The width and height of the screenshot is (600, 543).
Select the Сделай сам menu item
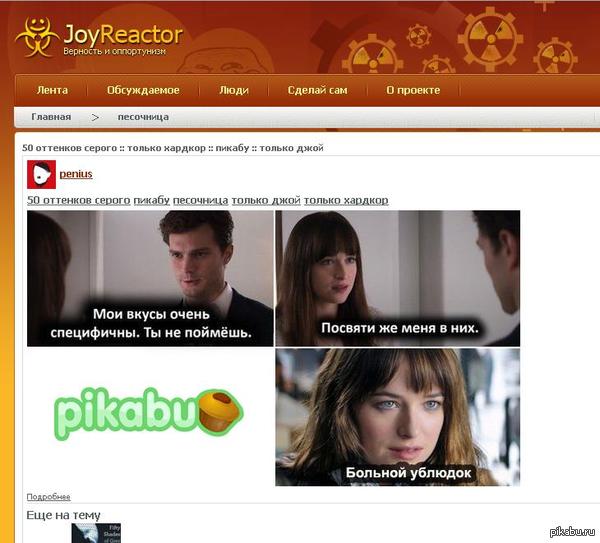[318, 90]
